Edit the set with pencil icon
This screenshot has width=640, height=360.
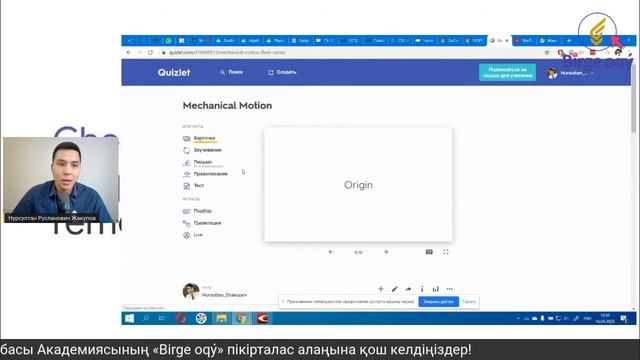[x=395, y=289]
